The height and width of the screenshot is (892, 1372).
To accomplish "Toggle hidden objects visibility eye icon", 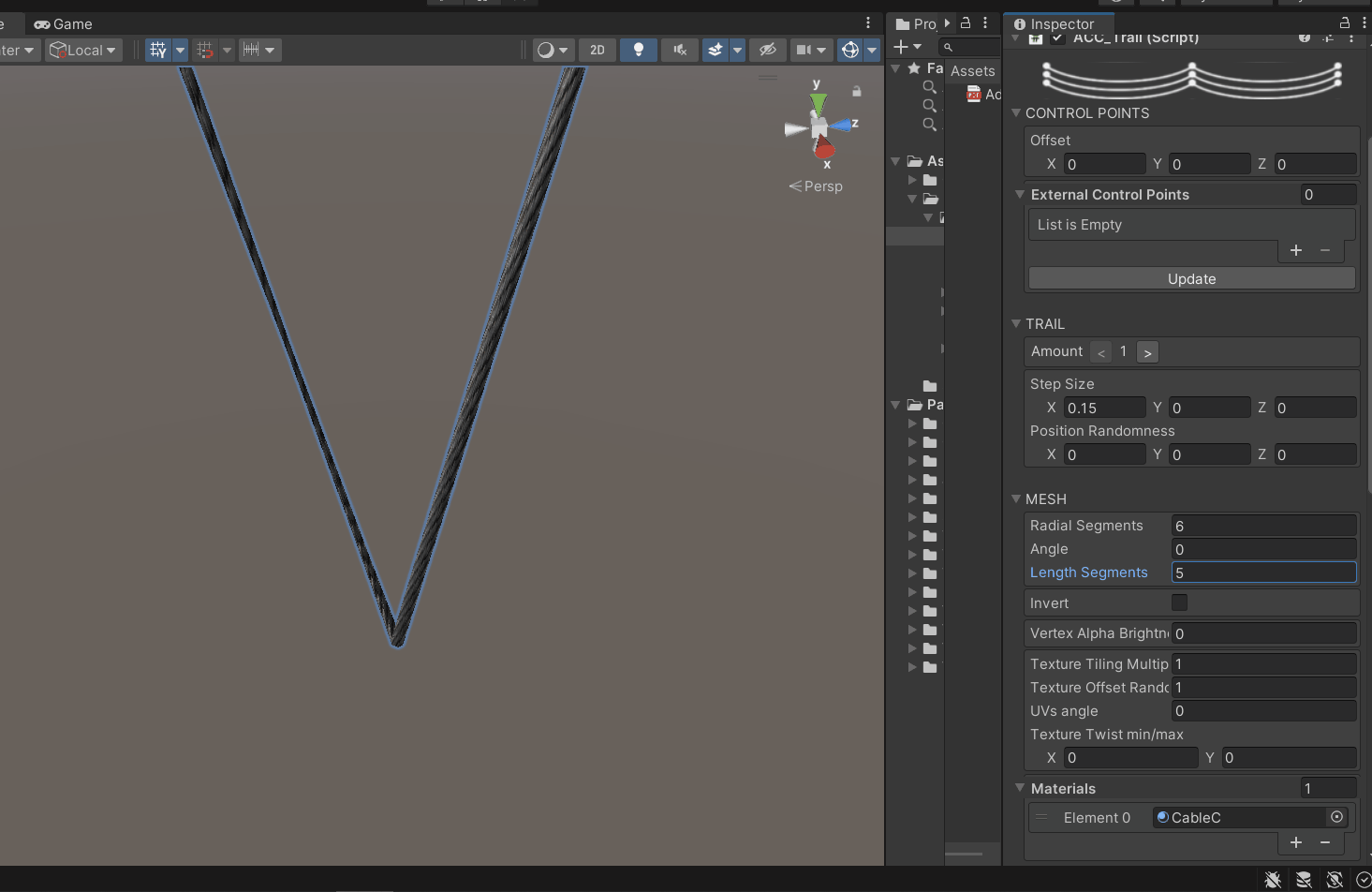I will click(x=768, y=51).
